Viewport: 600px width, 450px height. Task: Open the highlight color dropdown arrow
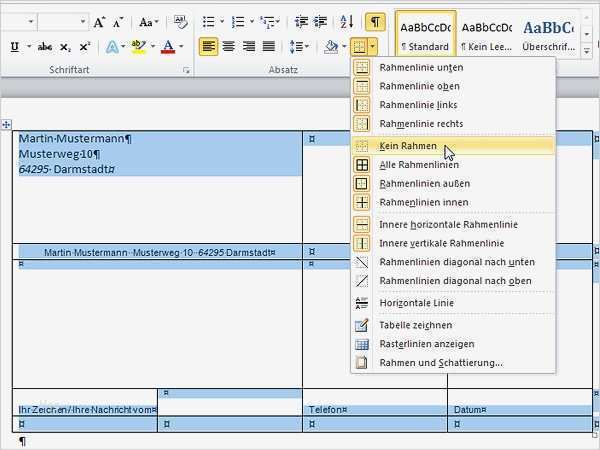point(153,47)
